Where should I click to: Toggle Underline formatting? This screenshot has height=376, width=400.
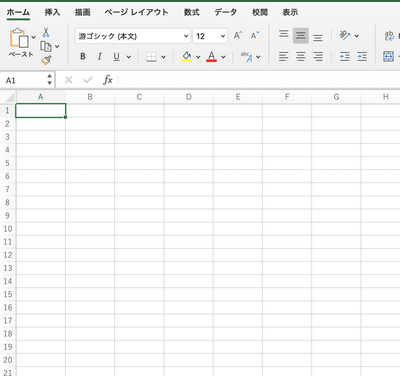pyautogui.click(x=116, y=57)
